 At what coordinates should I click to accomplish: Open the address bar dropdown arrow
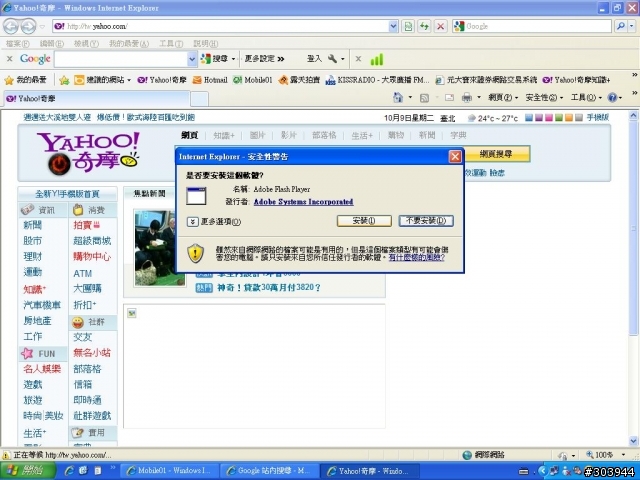(x=393, y=26)
